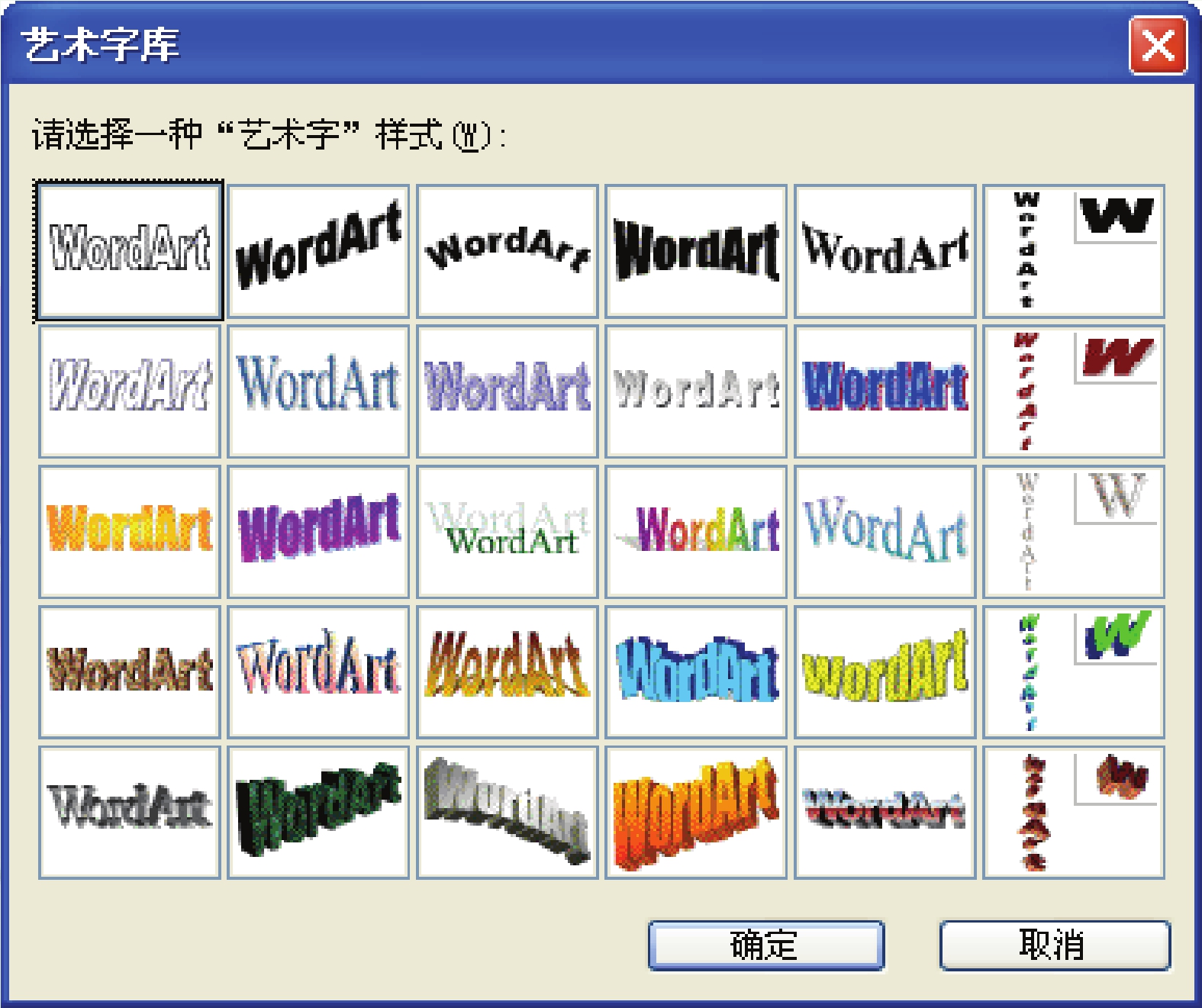Pick the black arched WordArt style
The width and height of the screenshot is (1202, 1008).
(x=508, y=251)
